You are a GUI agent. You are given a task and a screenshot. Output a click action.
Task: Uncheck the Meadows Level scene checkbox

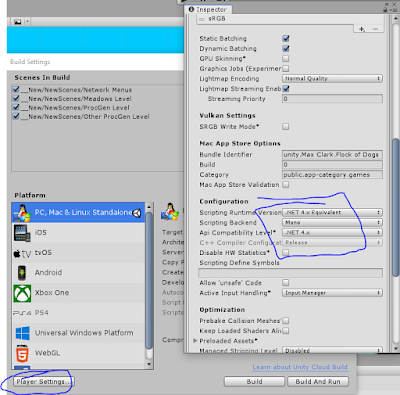(x=16, y=98)
